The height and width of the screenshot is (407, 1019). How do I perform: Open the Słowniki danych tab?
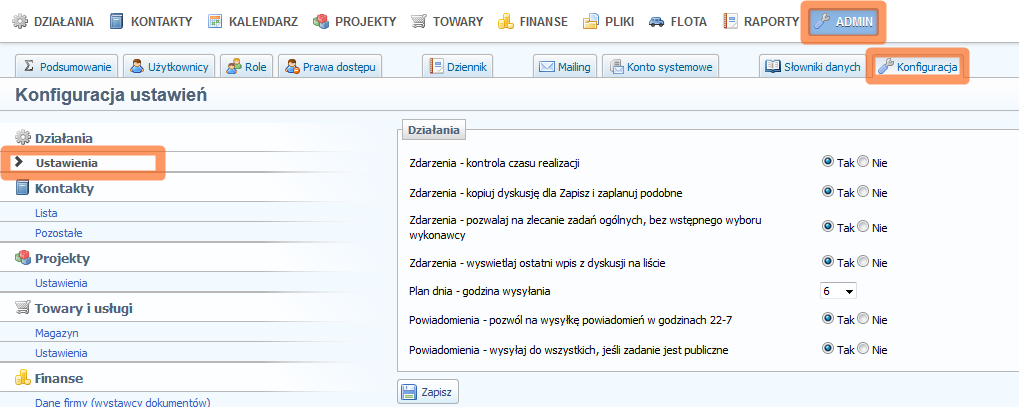812,67
